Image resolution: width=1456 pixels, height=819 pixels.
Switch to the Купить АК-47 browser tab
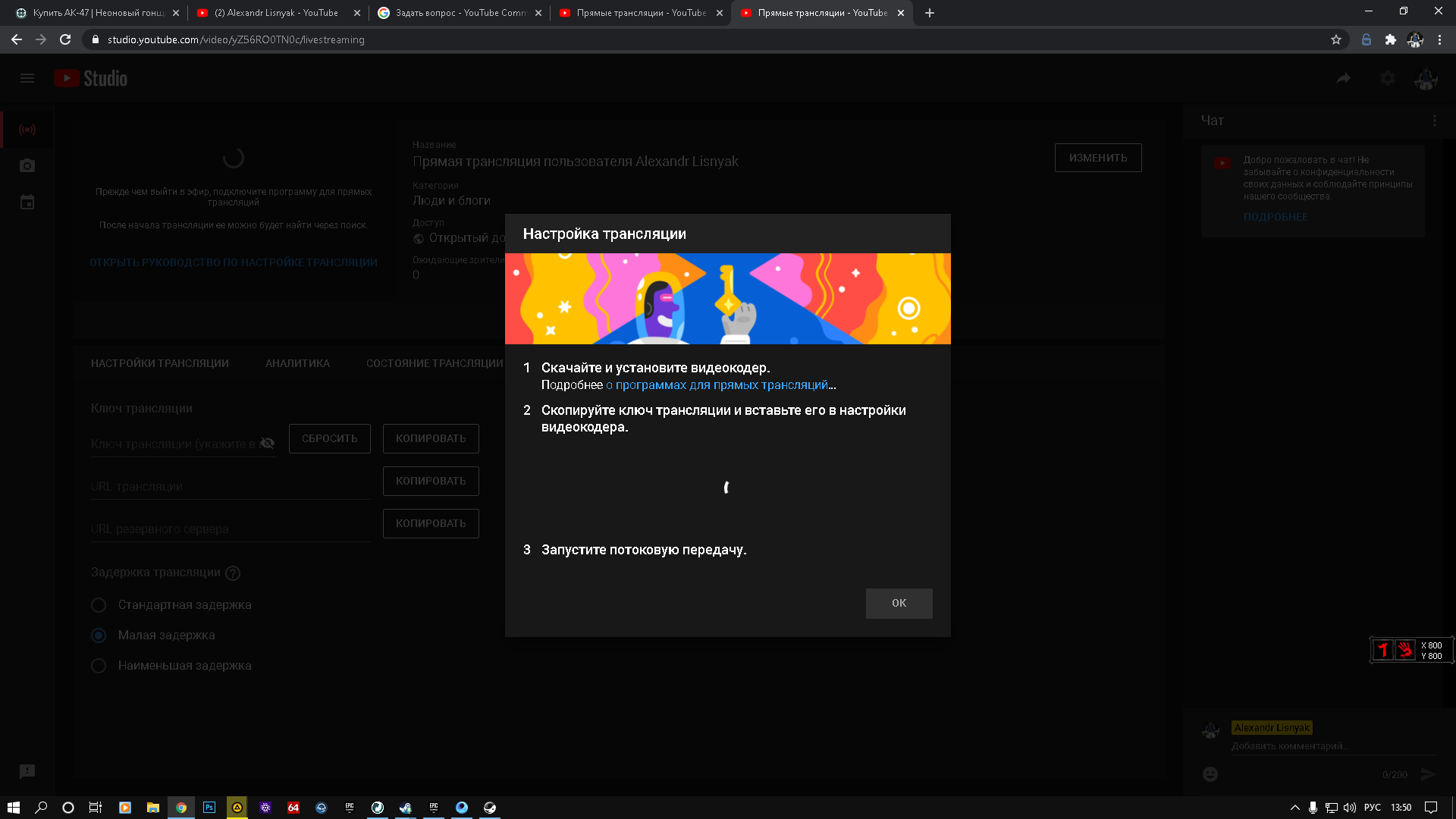(x=97, y=13)
